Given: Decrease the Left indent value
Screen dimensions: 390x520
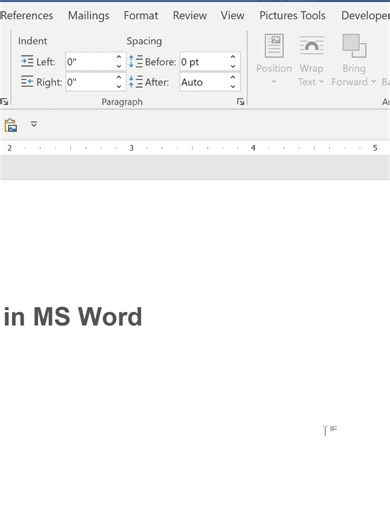Looking at the screenshot, I should pyautogui.click(x=119, y=66).
